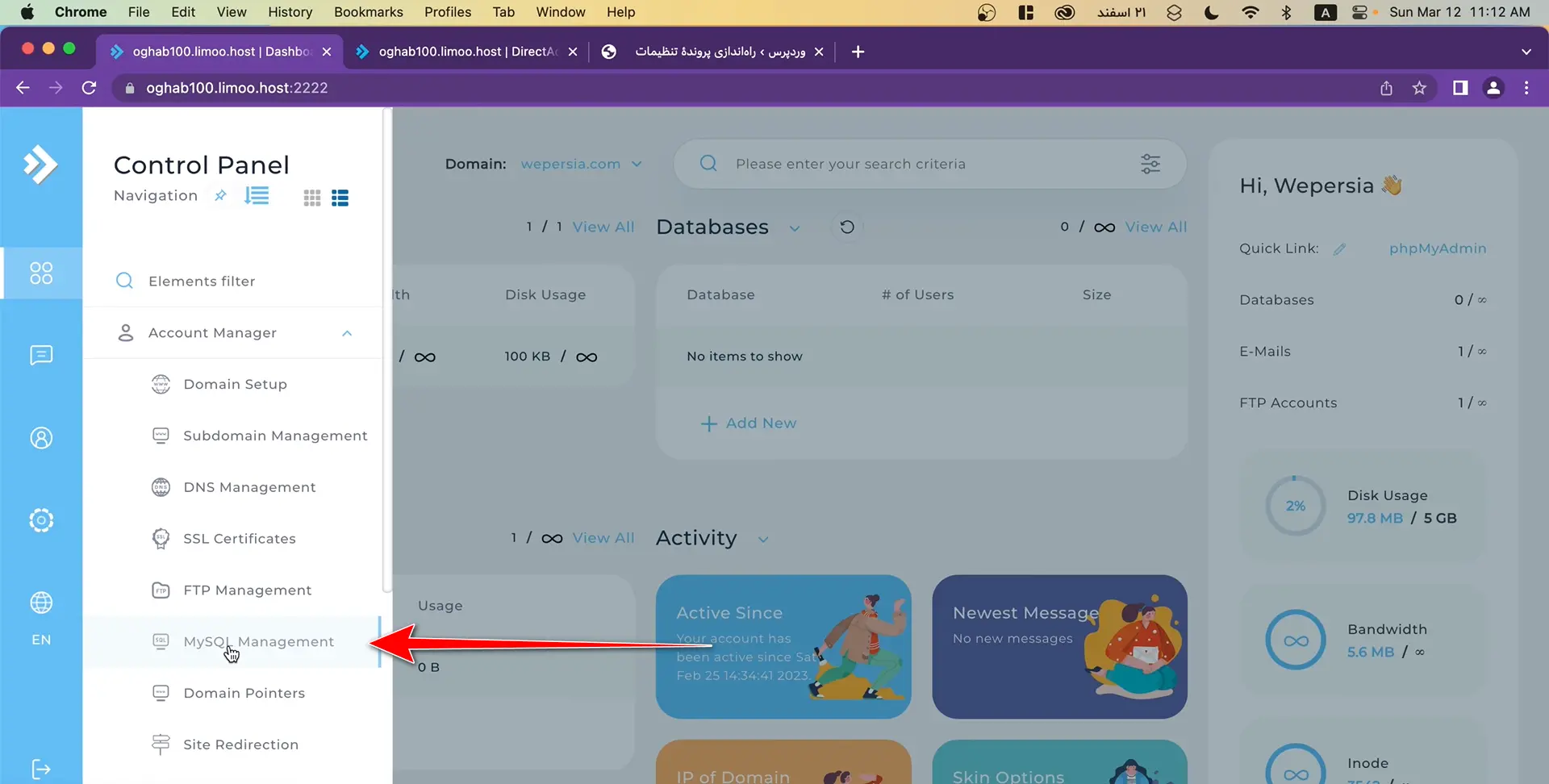Image resolution: width=1549 pixels, height=784 pixels.
Task: Open the Newest Message card
Action: click(1059, 647)
